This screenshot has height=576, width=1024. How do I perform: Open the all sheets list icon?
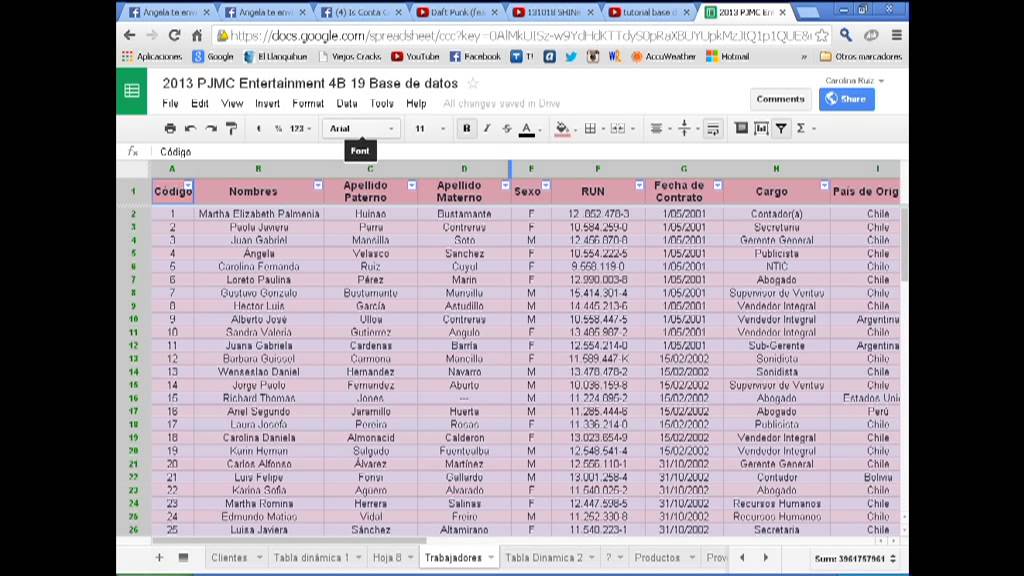pos(184,557)
